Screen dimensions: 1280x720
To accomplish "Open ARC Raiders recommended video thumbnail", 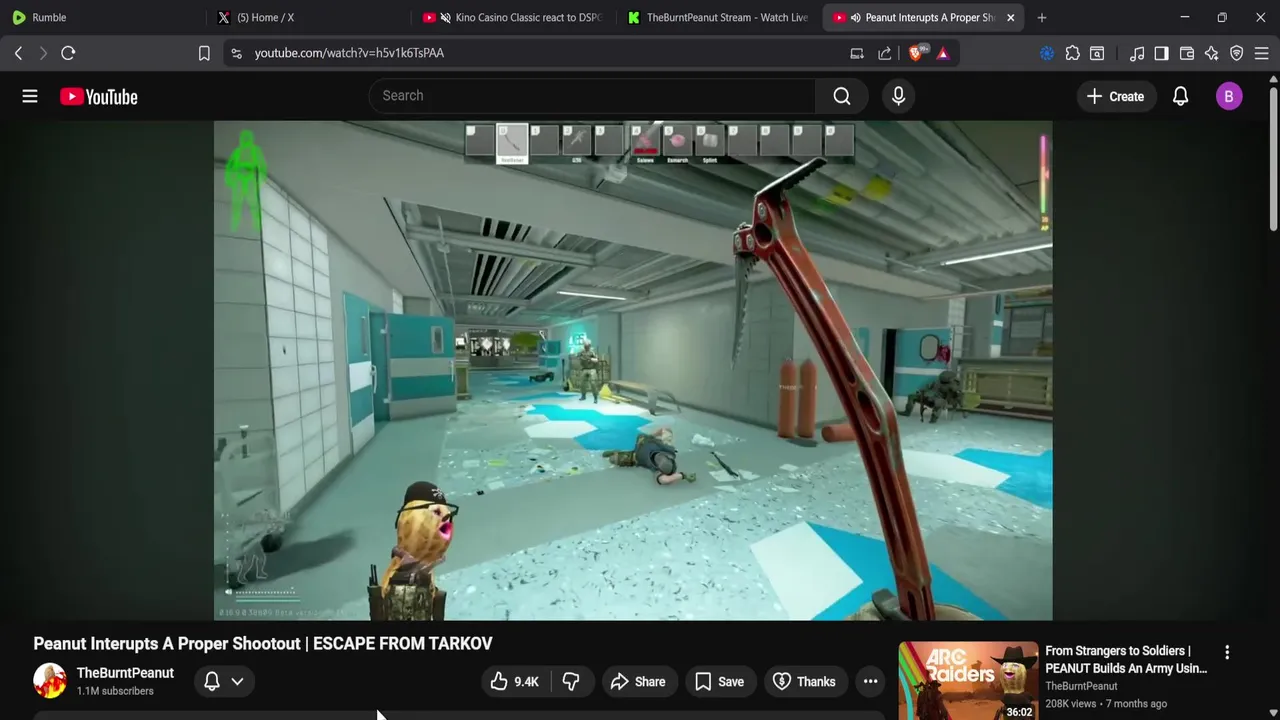I will tap(968, 681).
